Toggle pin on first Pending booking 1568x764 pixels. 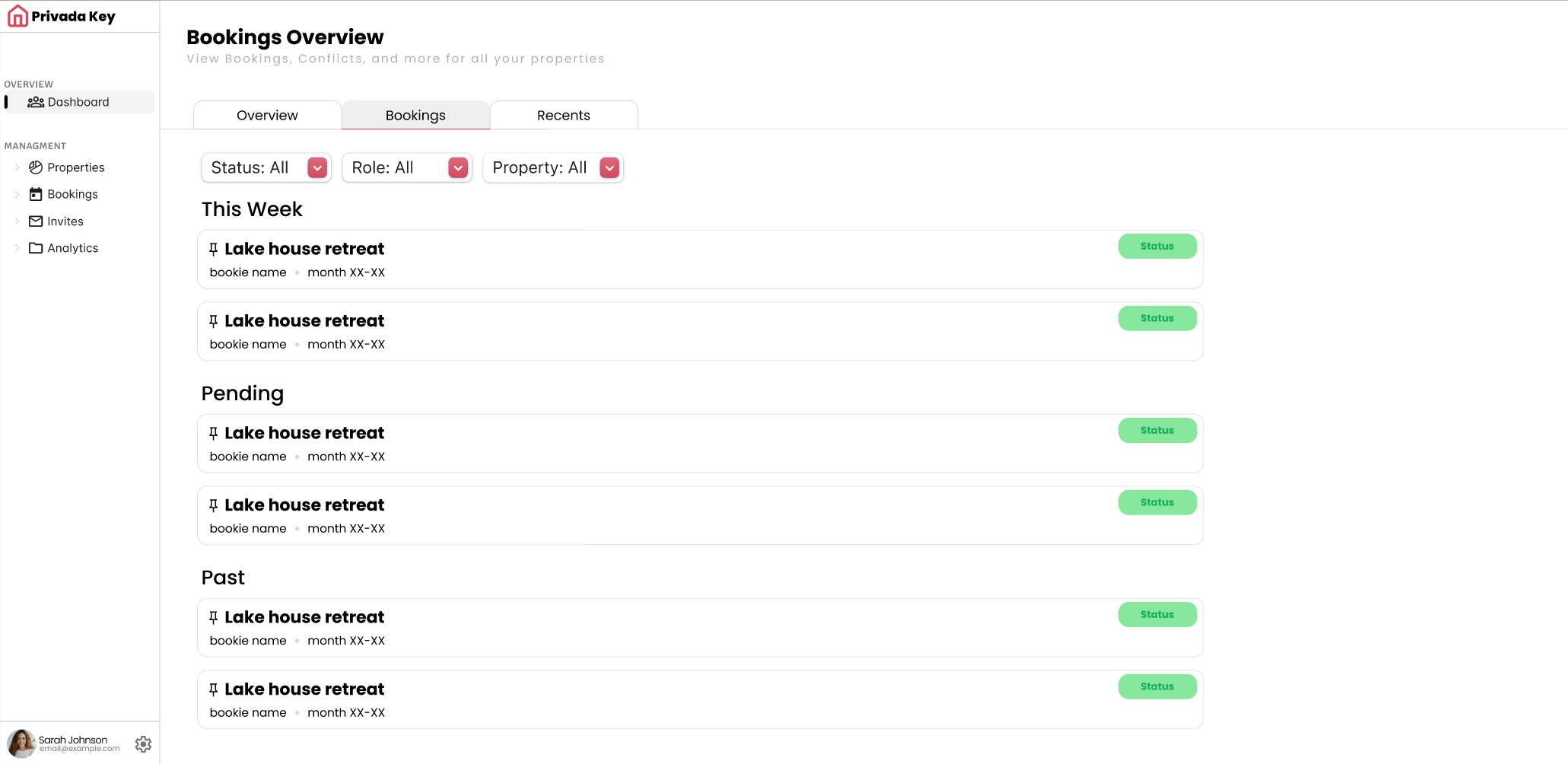[x=214, y=433]
